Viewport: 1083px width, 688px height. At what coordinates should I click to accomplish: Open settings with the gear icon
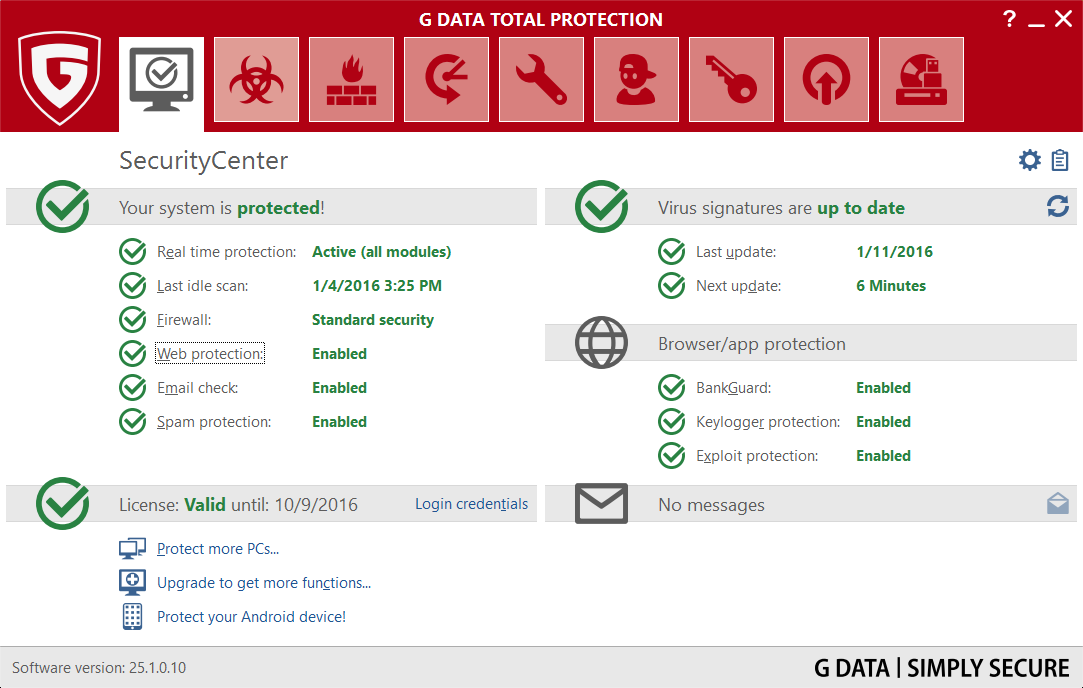click(1030, 160)
